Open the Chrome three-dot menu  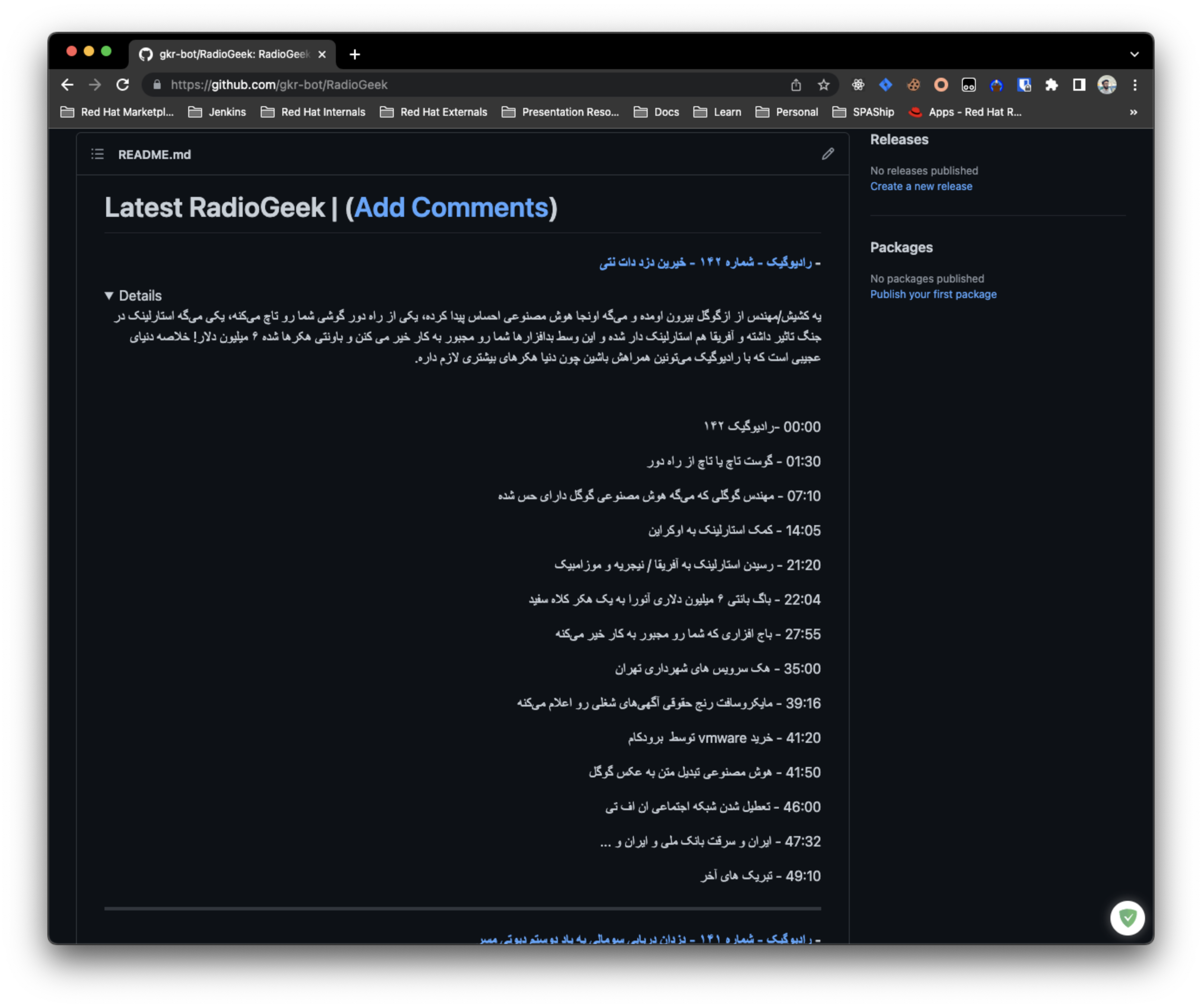[1135, 85]
